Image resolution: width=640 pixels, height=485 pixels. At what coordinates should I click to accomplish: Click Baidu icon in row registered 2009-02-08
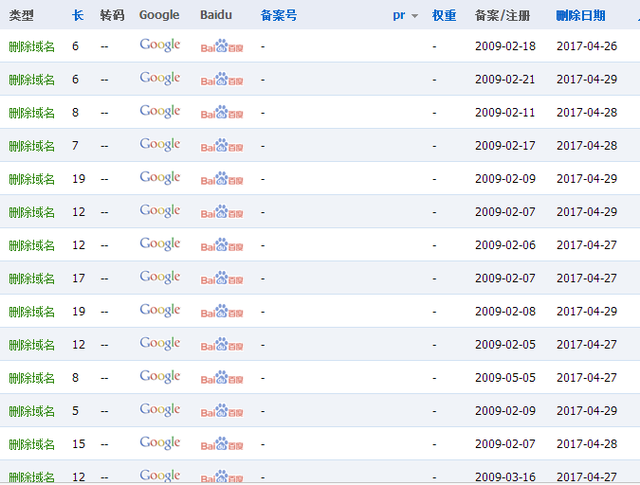click(x=222, y=311)
